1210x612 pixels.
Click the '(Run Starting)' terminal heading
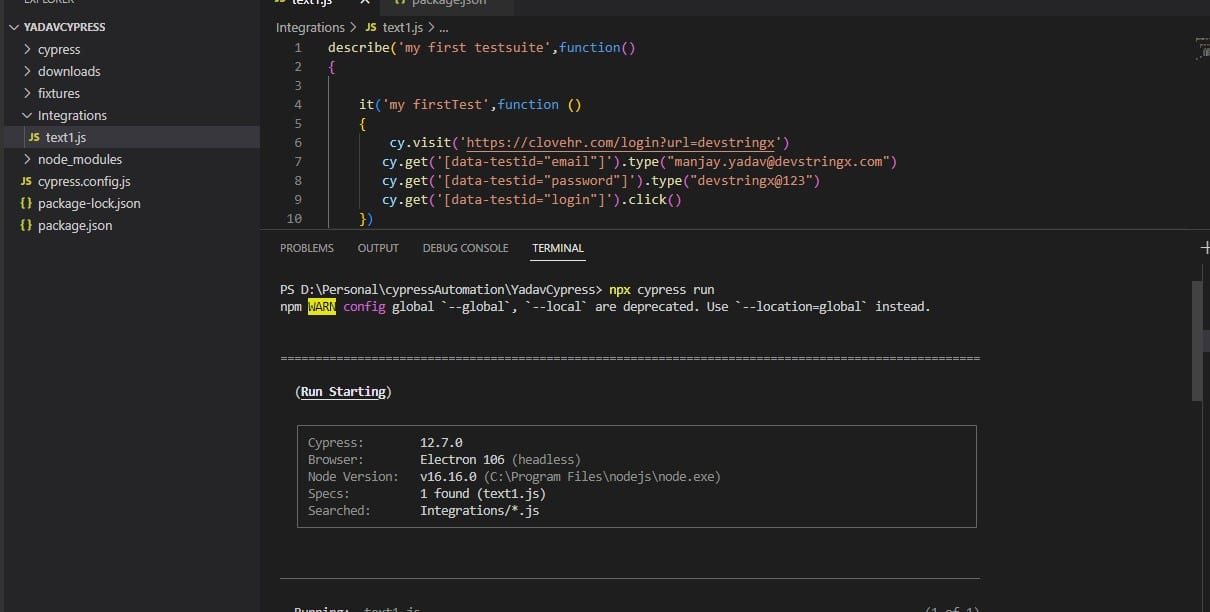click(343, 391)
